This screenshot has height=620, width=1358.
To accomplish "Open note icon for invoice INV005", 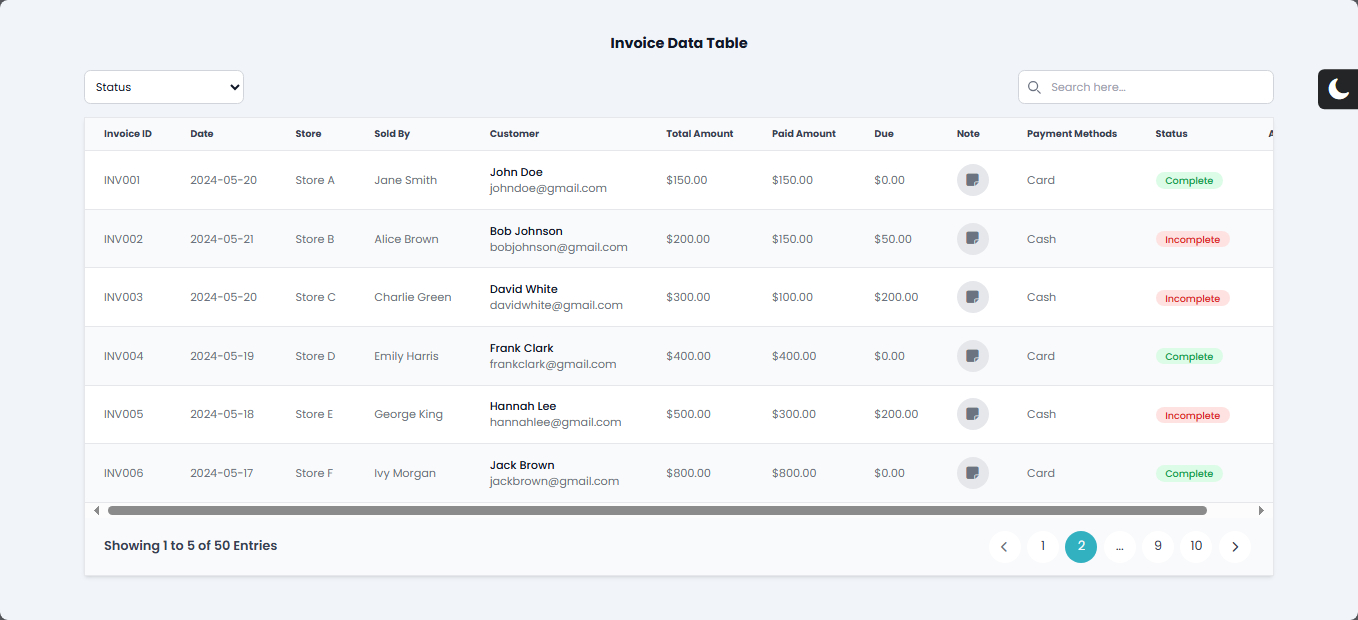I will [972, 414].
